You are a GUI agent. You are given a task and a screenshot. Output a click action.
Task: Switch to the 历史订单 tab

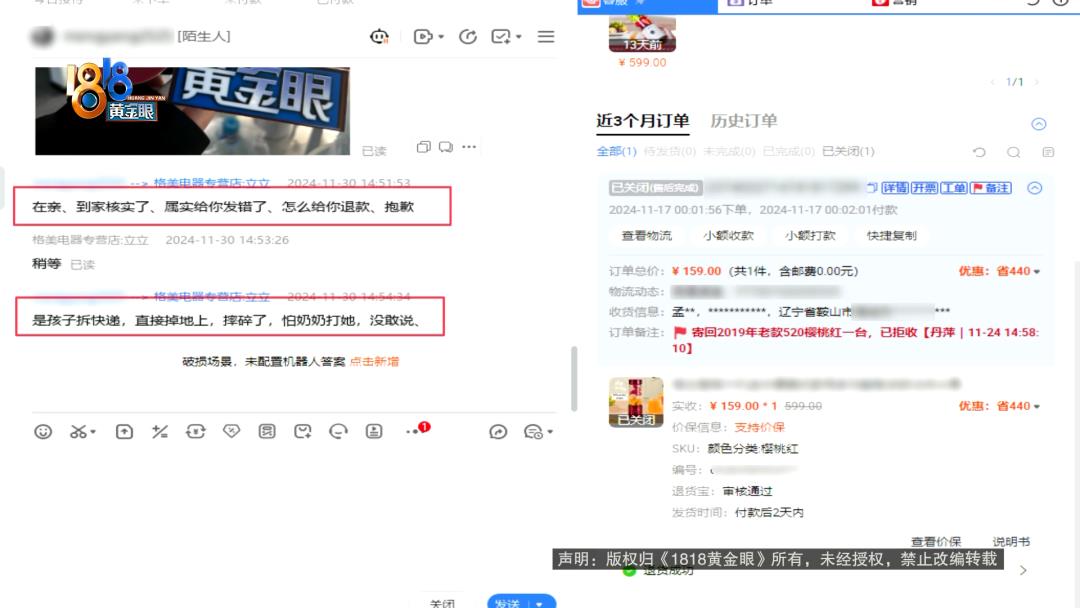tap(744, 120)
